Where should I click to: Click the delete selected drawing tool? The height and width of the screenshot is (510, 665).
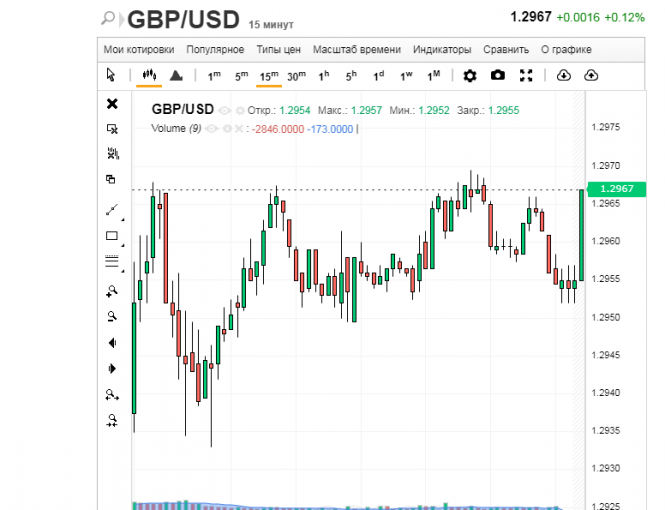[x=112, y=129]
